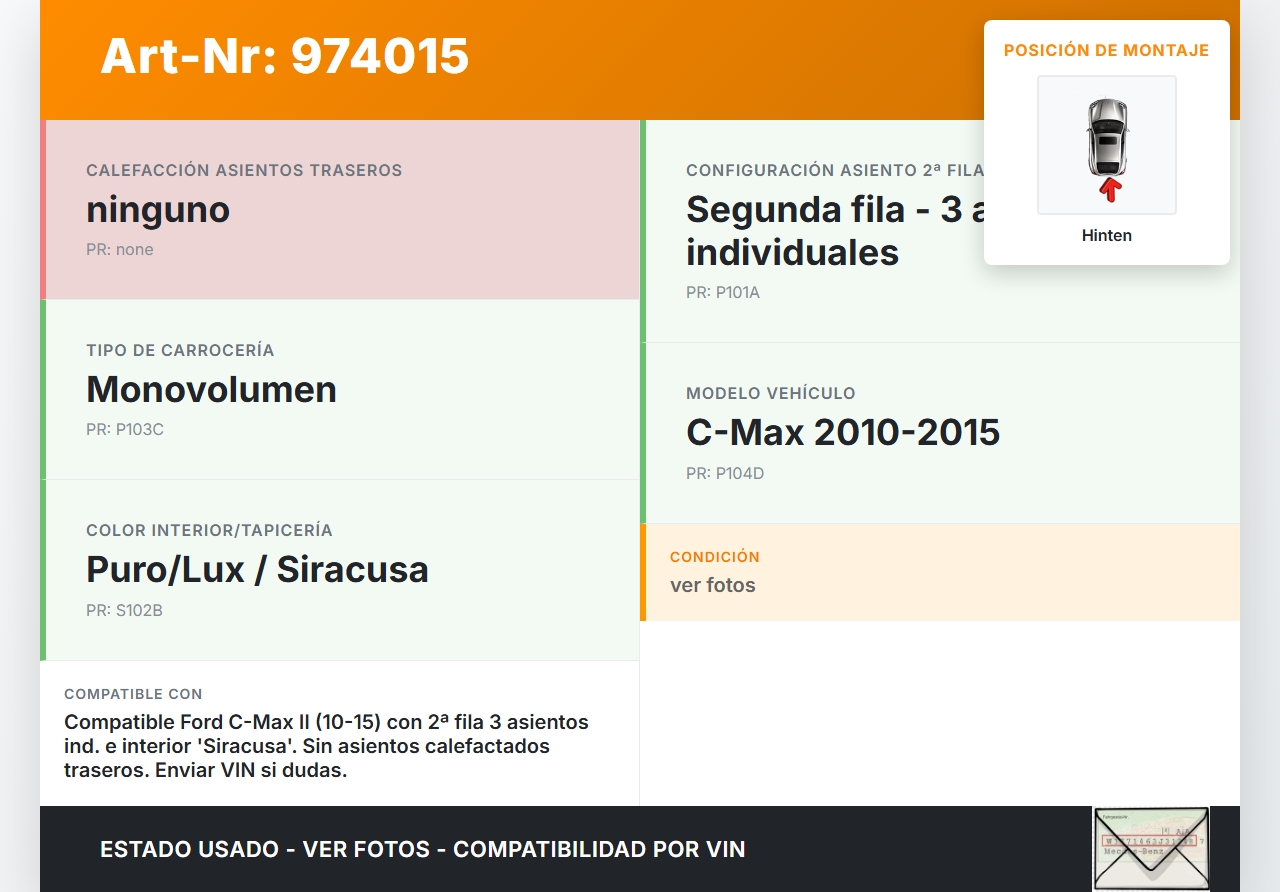Open the envelope image in the footer
The height and width of the screenshot is (892, 1280).
(x=1151, y=849)
